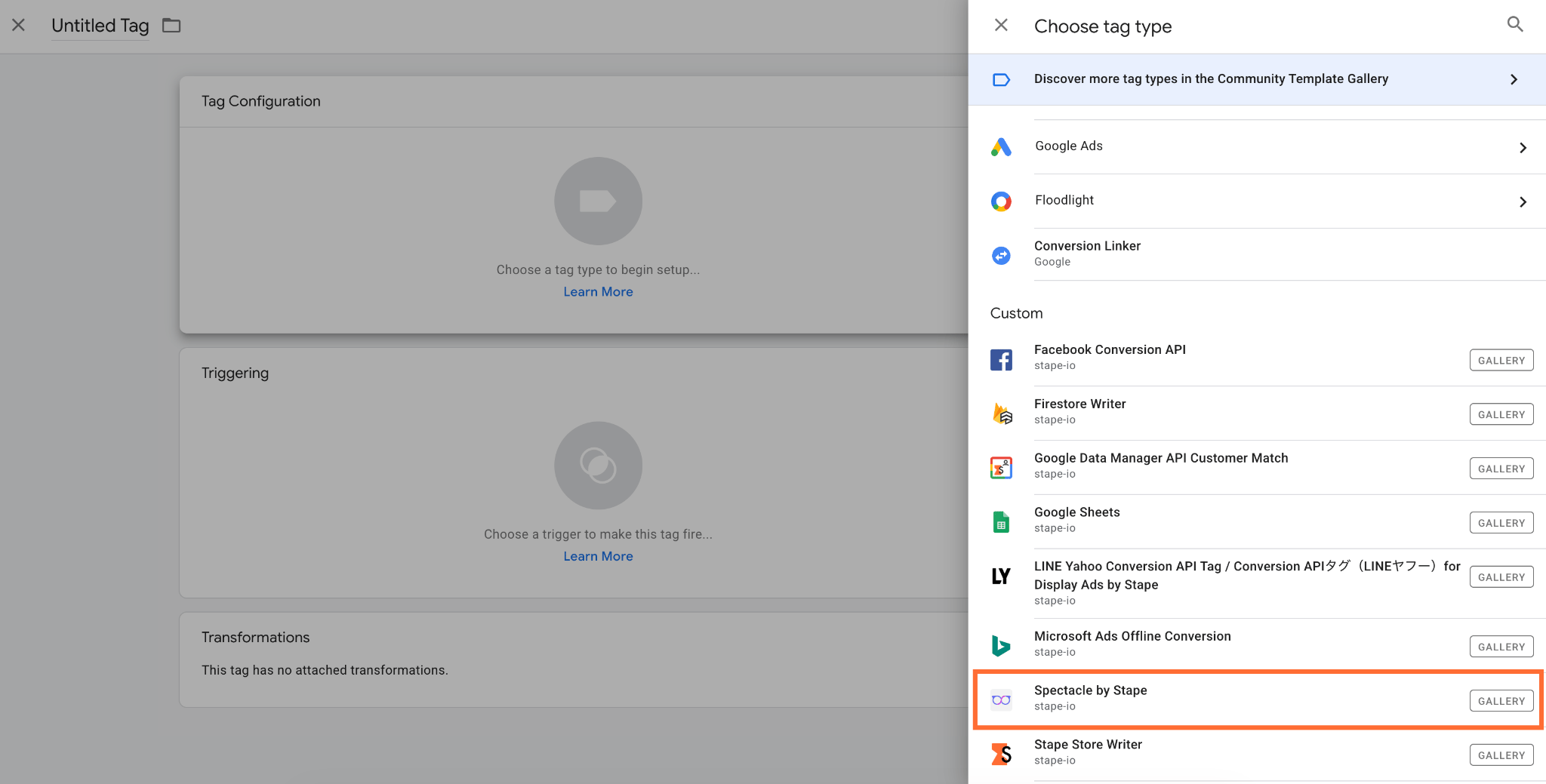Screen dimensions: 1546x784
Task: Click the Facebook logo icon
Action: pos(1001,360)
